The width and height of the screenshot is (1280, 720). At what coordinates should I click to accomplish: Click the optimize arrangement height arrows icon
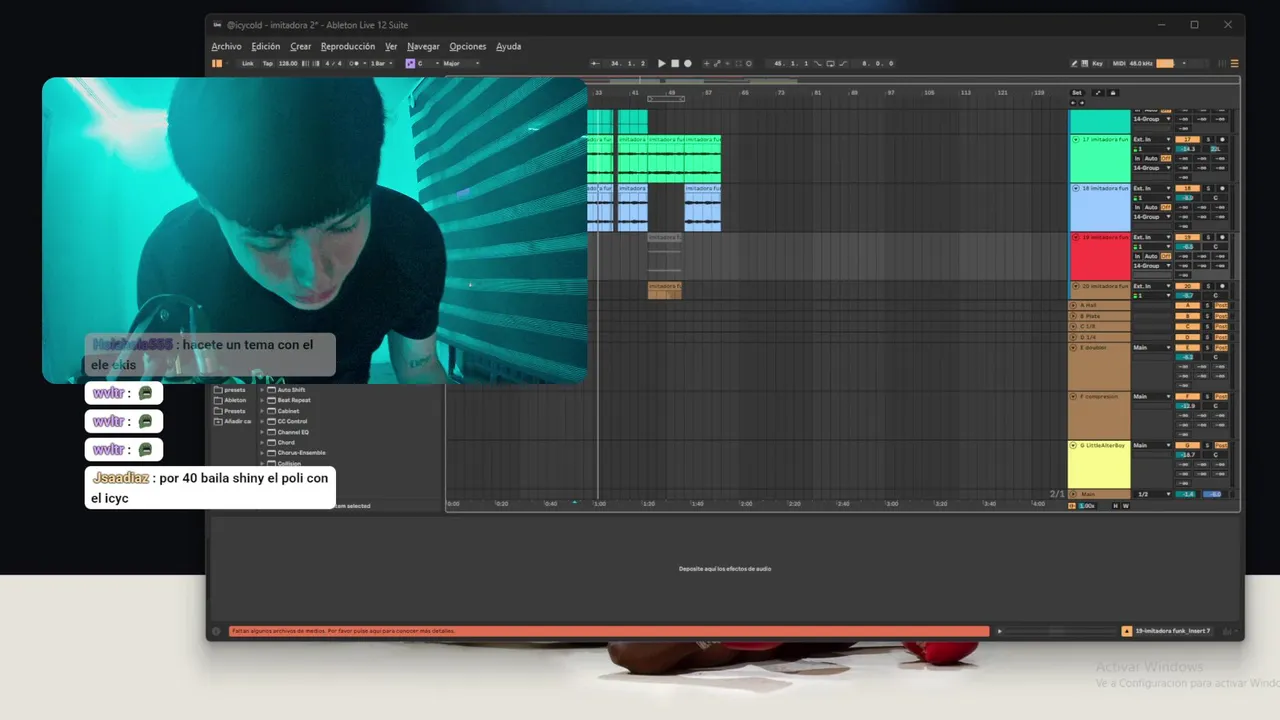coord(1098,93)
